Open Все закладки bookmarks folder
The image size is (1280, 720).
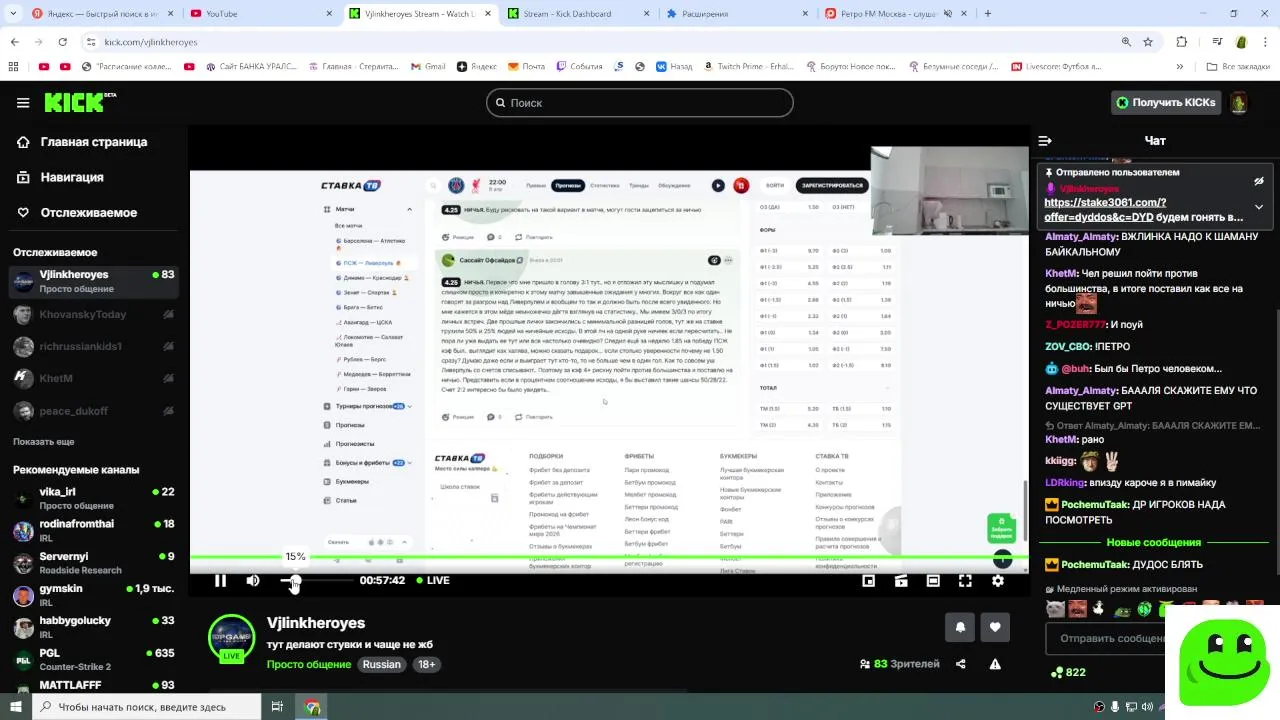pos(1237,67)
